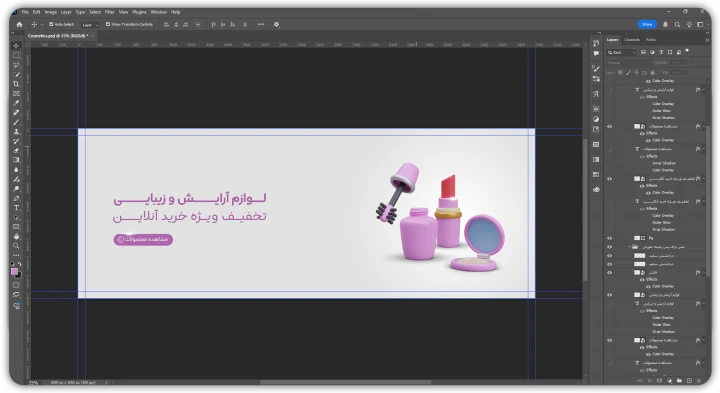The height and width of the screenshot is (393, 720).
Task: Toggle topmost Color Overlay effect eye
Action: pyautogui.click(x=648, y=81)
